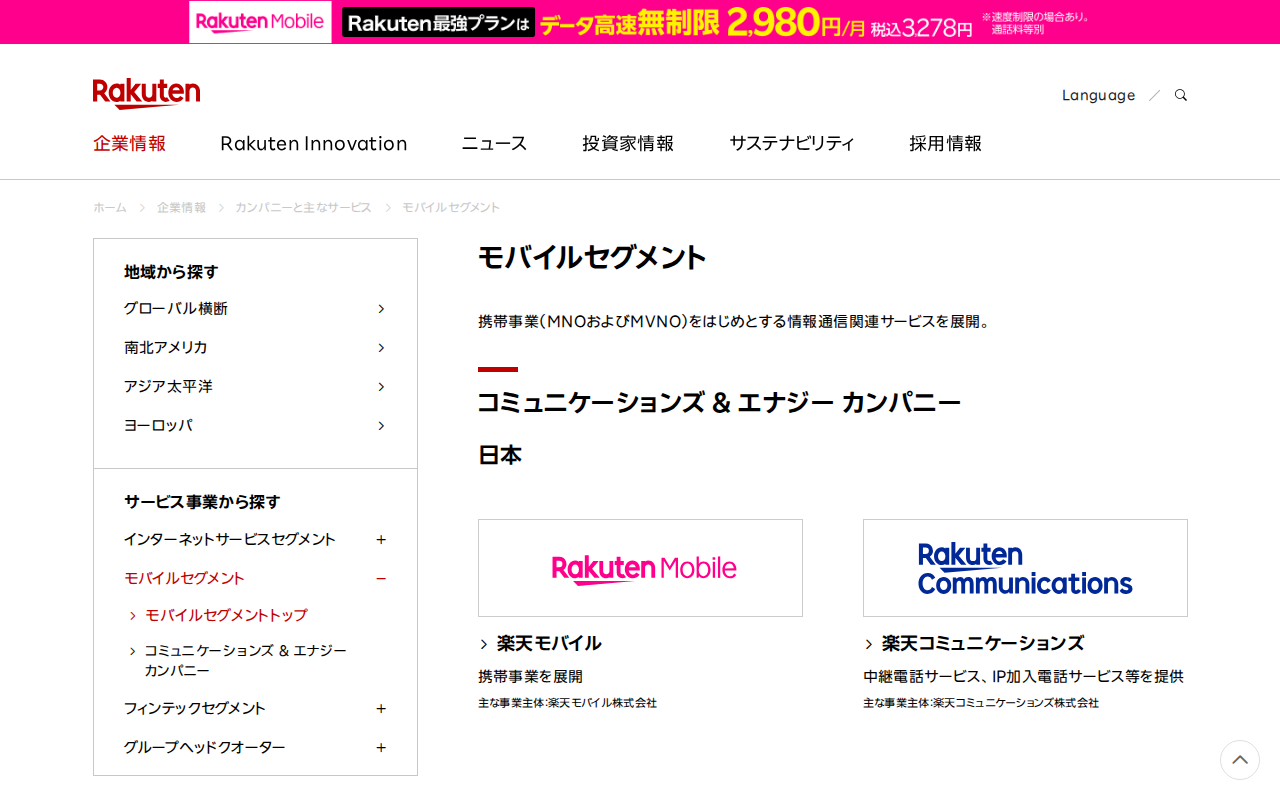Click the 主な事業主体：楽天コミュニケーションズ株式会社 text
The width and height of the screenshot is (1280, 800).
(981, 703)
